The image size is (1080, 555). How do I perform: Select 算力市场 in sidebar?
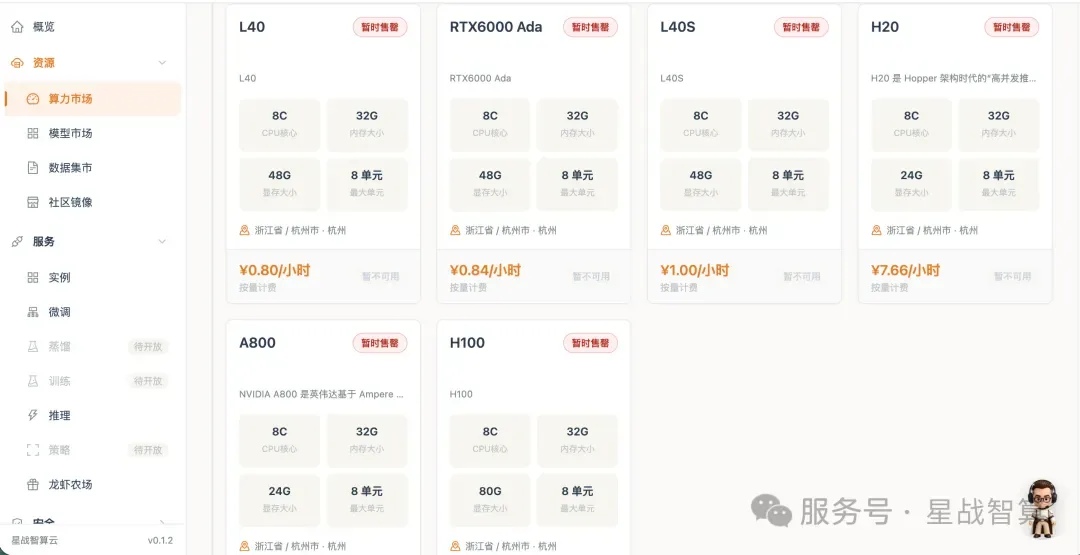pyautogui.click(x=93, y=98)
